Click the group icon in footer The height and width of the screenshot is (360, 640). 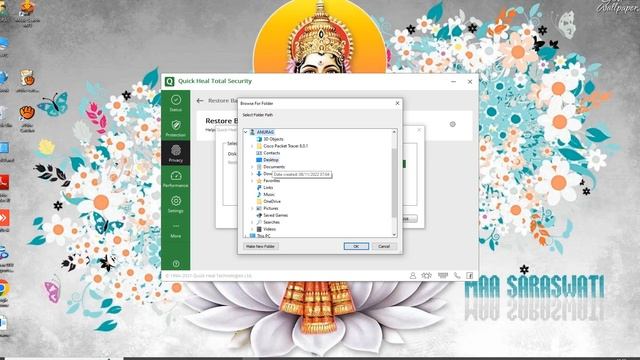point(427,276)
